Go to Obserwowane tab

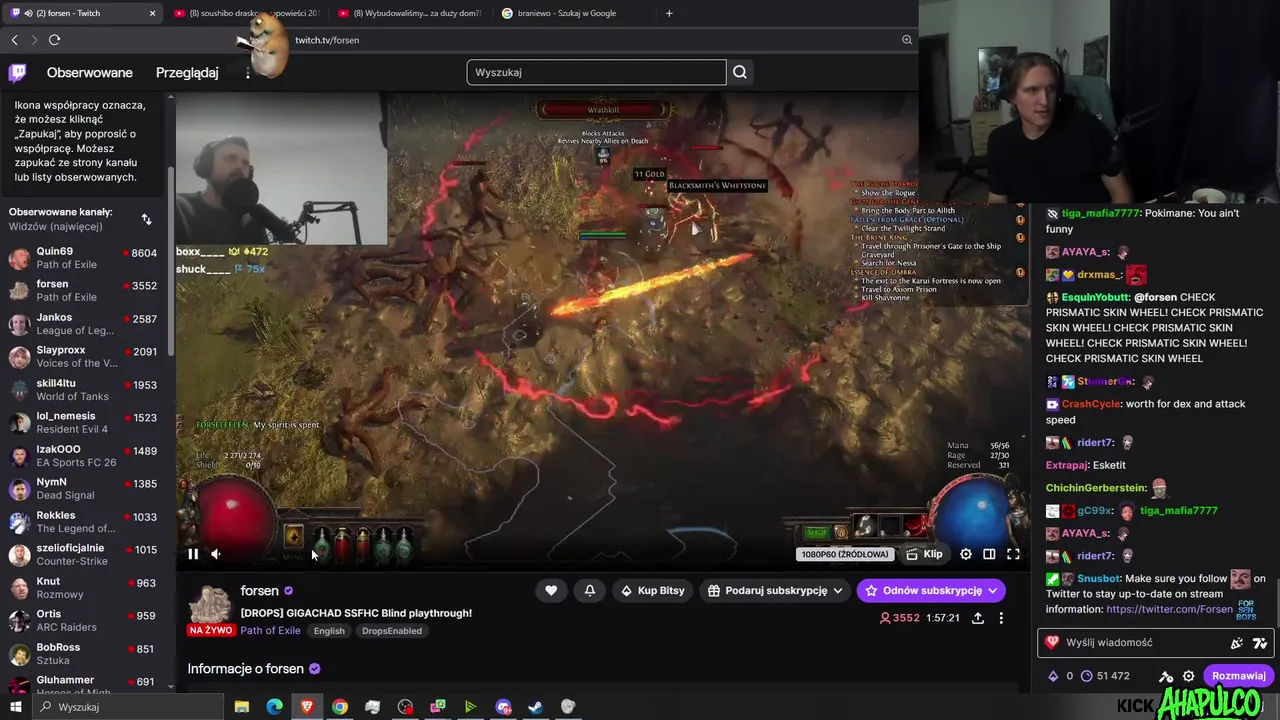tap(90, 72)
